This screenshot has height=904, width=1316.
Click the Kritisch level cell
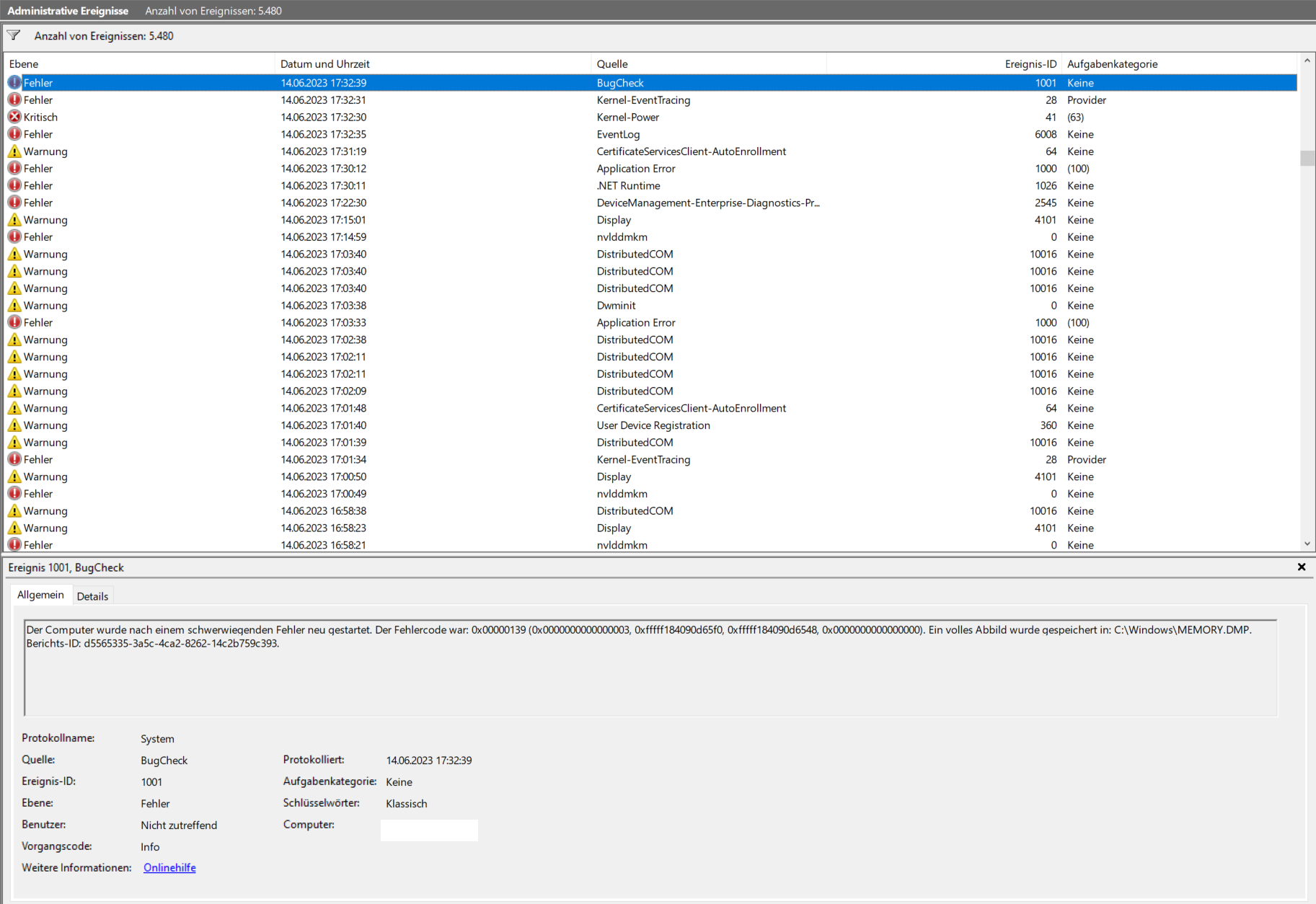[40, 117]
